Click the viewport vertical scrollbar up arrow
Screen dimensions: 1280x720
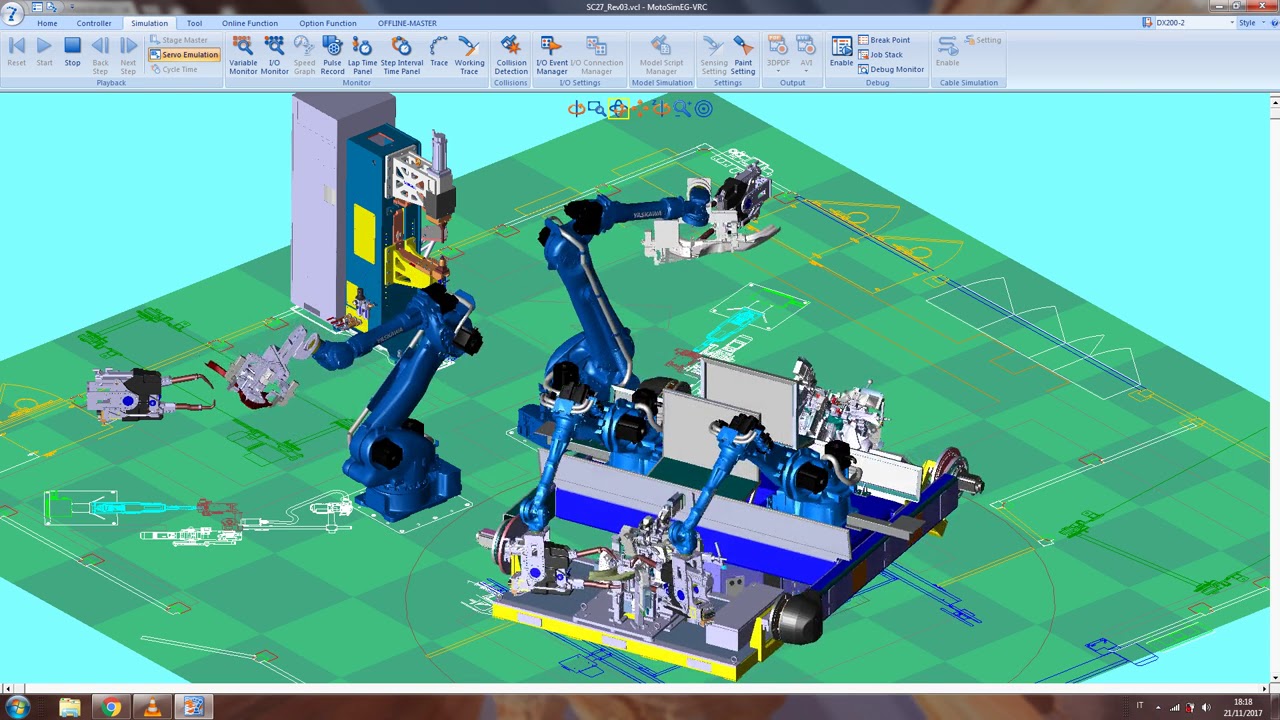pos(1275,101)
